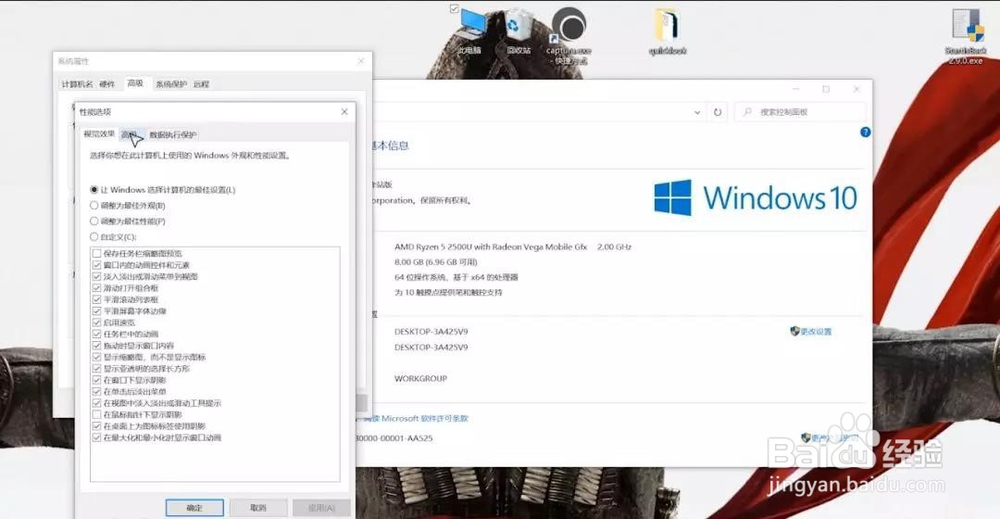Viewport: 1000px width, 519px height.
Task: Enable 在鼠标指针下显示阴影 checkbox
Action: pos(97,414)
